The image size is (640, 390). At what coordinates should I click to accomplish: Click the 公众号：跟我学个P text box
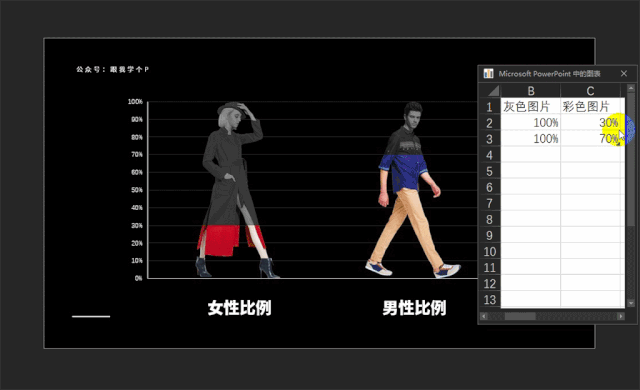(x=113, y=69)
